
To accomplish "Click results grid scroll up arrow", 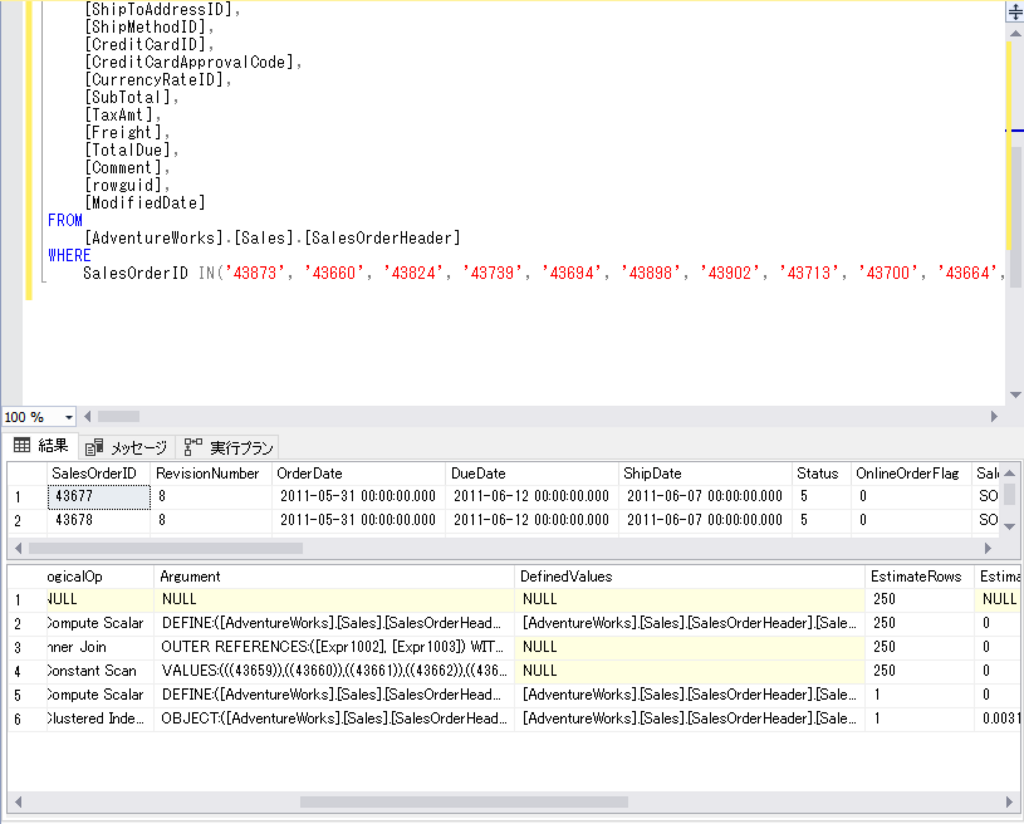I will tap(1010, 473).
